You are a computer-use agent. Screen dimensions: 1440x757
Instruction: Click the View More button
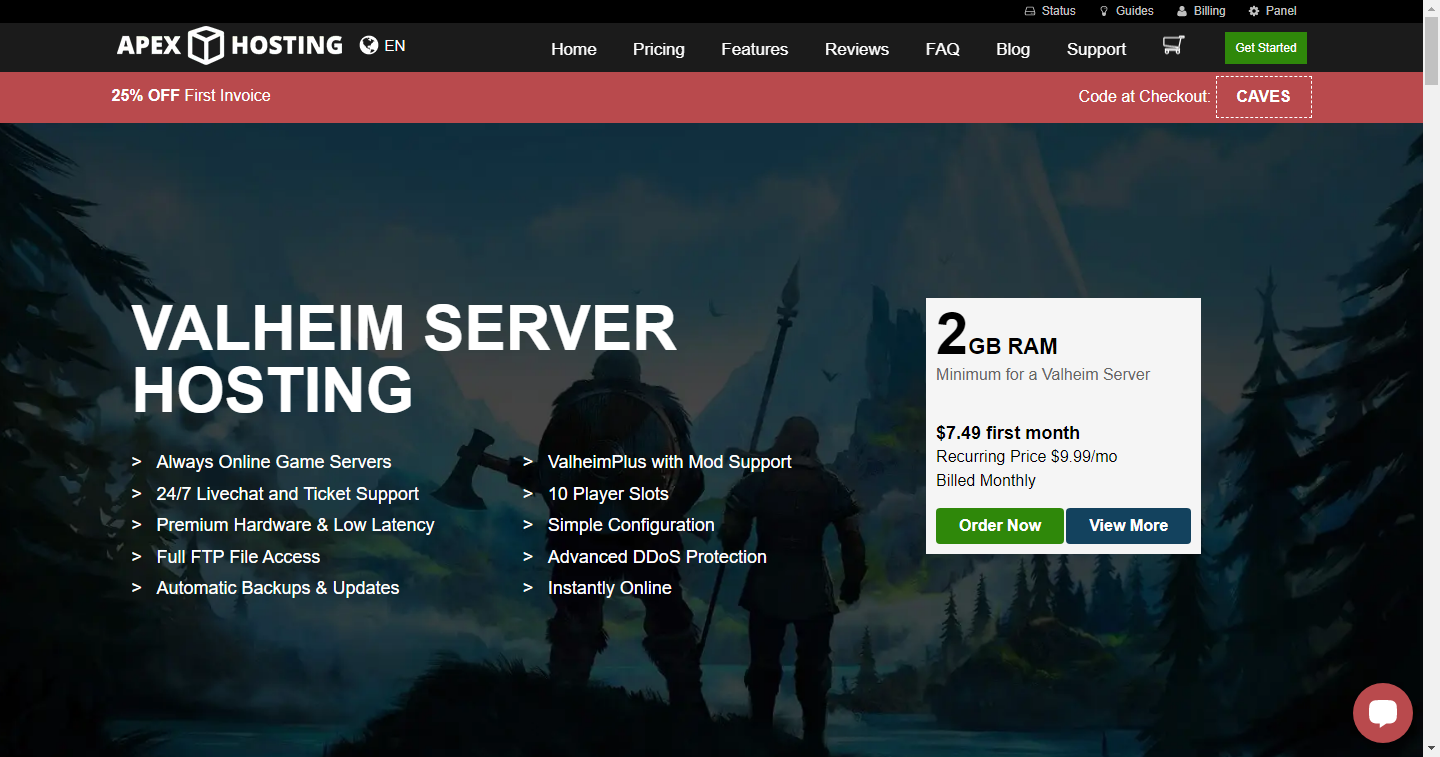[1129, 526]
